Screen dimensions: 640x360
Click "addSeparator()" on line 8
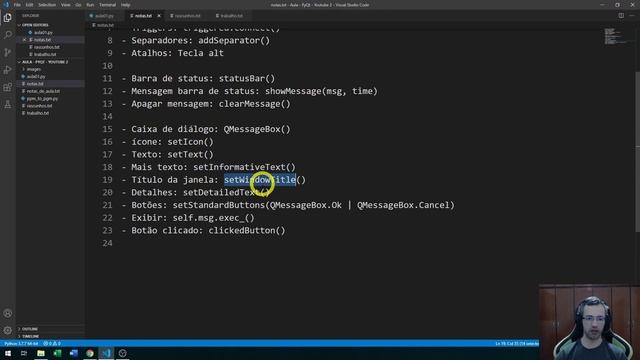[x=234, y=40]
